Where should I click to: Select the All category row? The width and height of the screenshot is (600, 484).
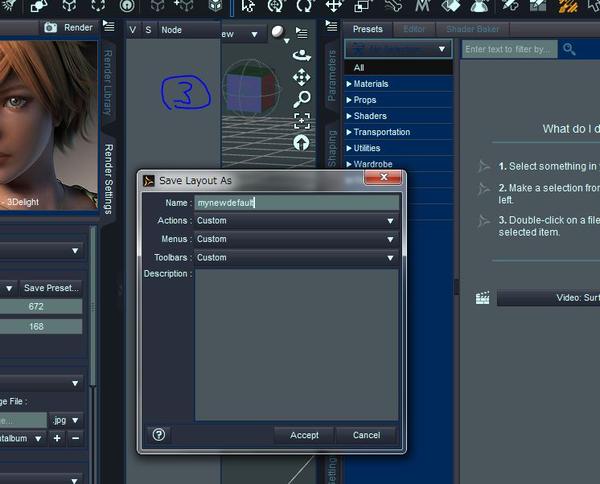tap(398, 68)
